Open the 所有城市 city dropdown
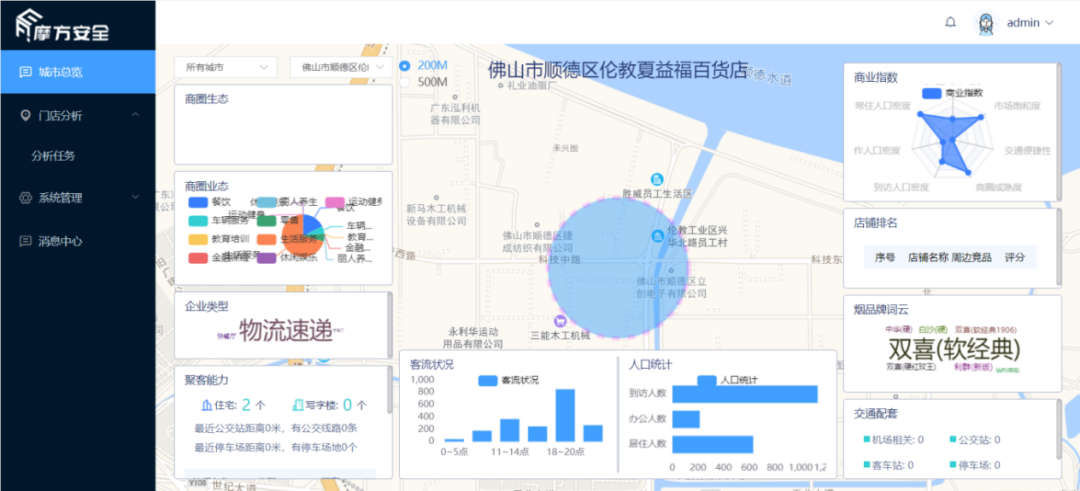Image resolution: width=1080 pixels, height=491 pixels. pos(225,67)
